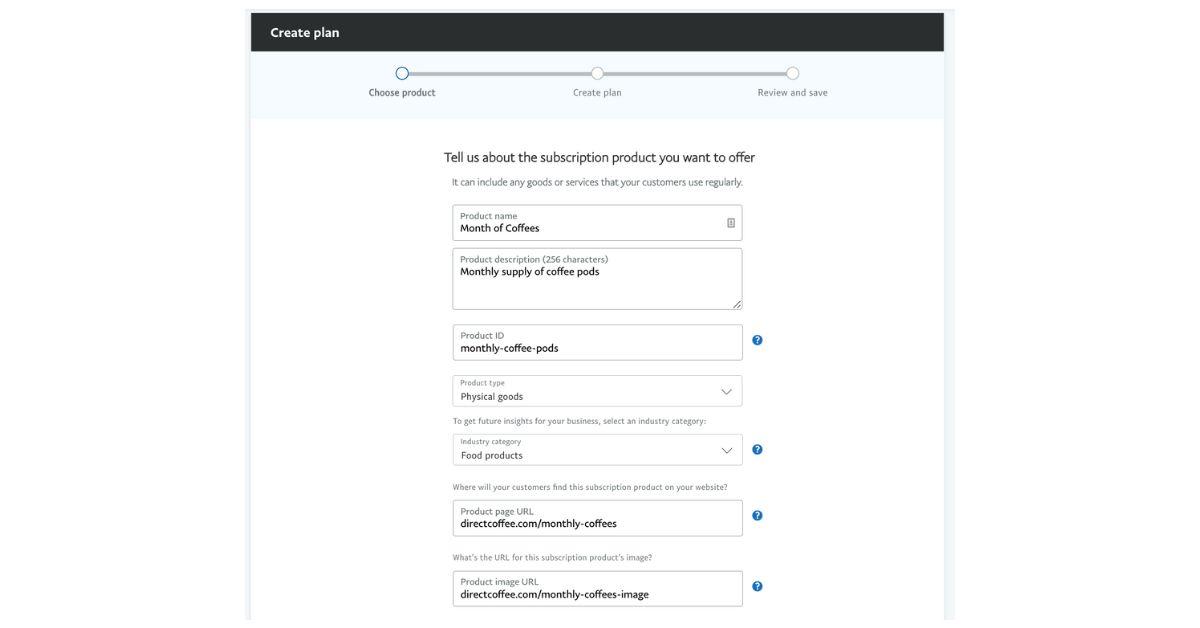Focus the Product page URL field

(597, 522)
